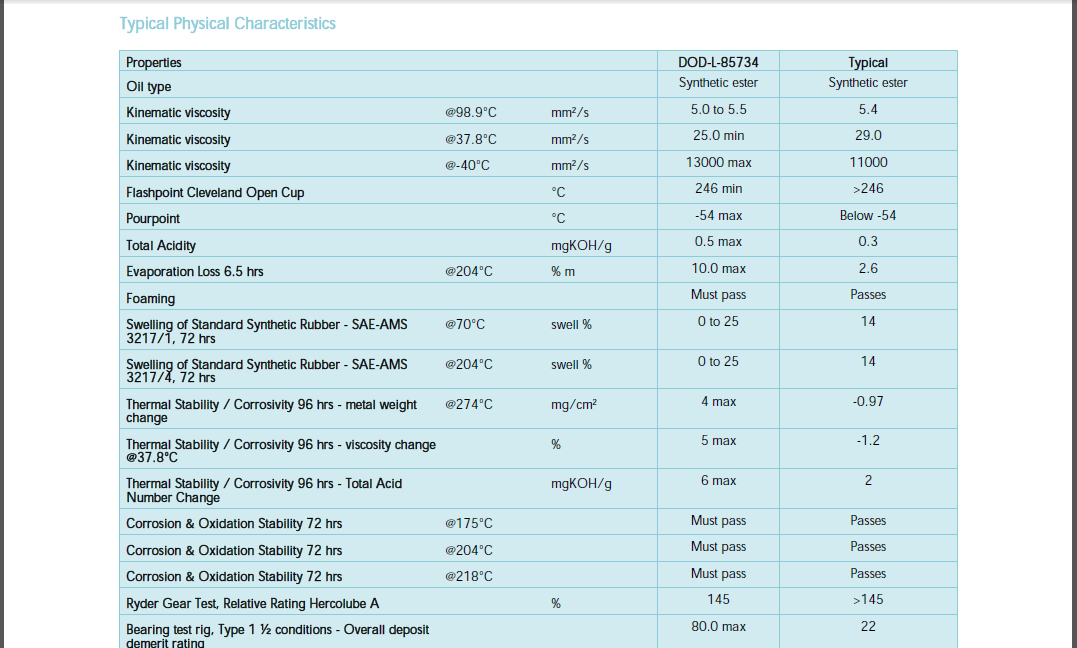
Task: Click the '@37.8°C' temperature cell
Action: click(x=471, y=139)
